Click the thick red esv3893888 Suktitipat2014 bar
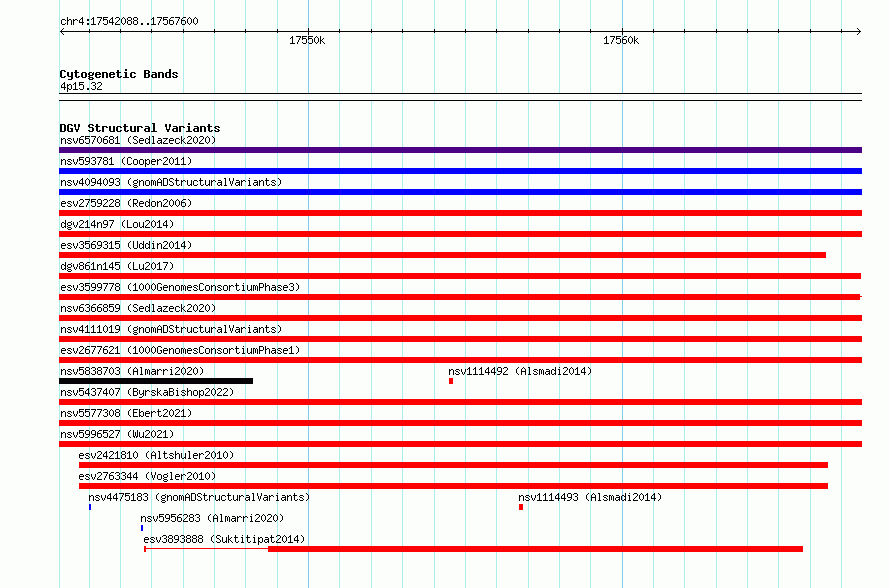This screenshot has width=890, height=588. (535, 549)
